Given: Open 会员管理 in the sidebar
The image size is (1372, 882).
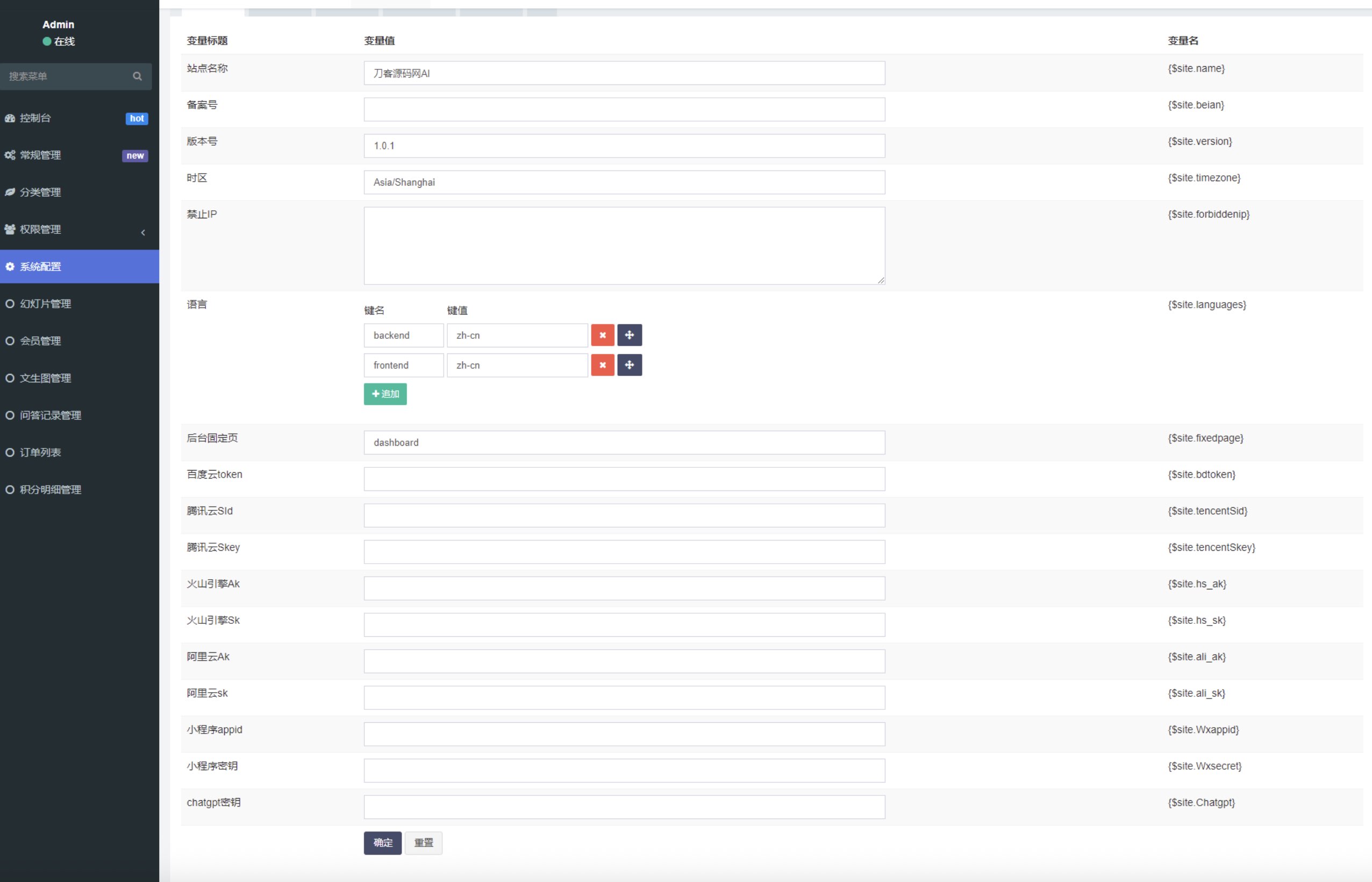Looking at the screenshot, I should (x=40, y=341).
